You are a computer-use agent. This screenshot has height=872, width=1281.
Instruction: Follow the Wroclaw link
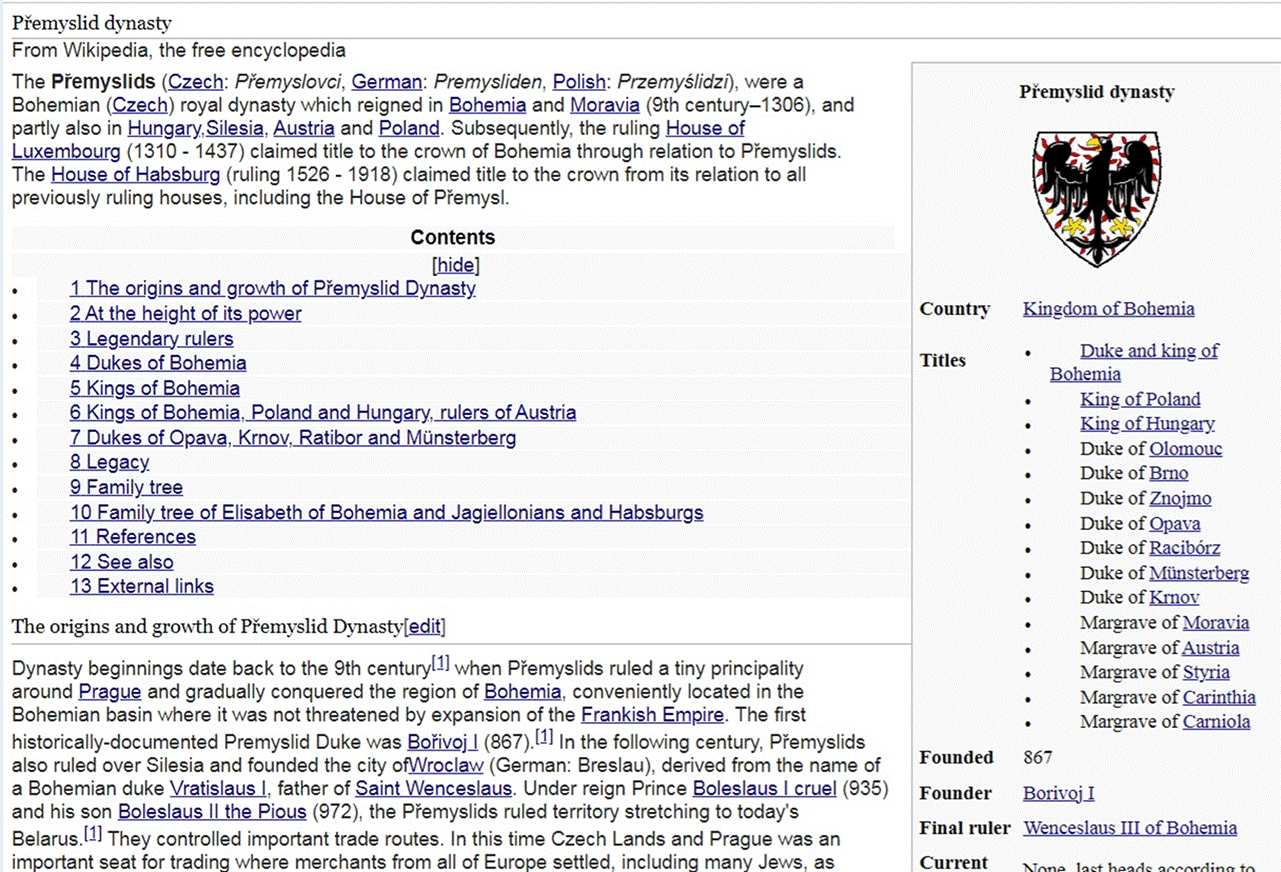(x=446, y=765)
